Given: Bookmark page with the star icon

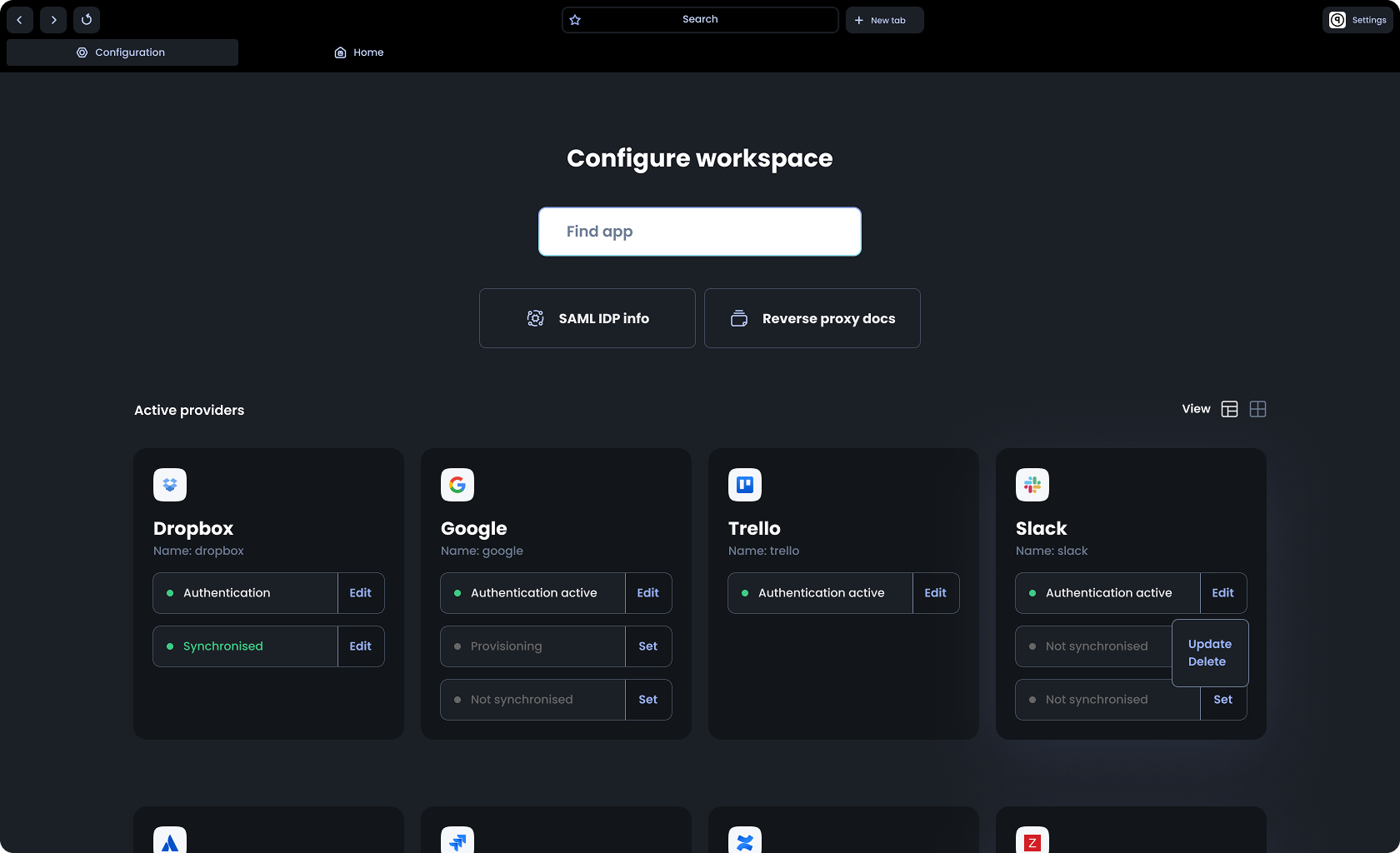Looking at the screenshot, I should click(575, 20).
